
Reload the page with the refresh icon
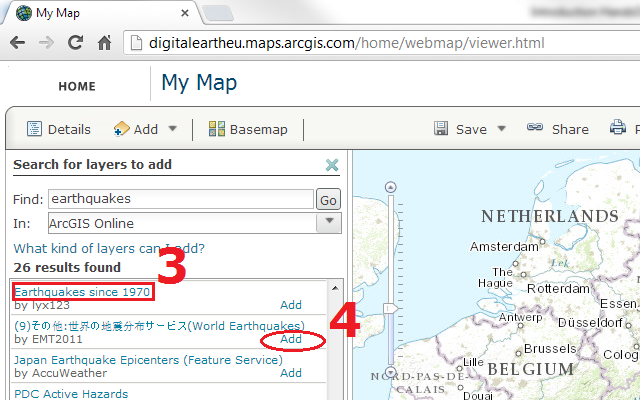(x=76, y=42)
